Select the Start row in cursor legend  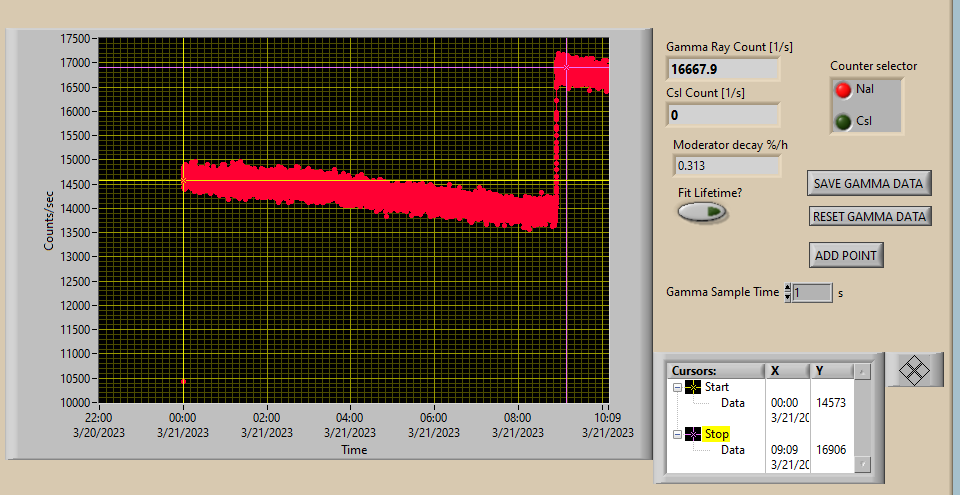717,387
